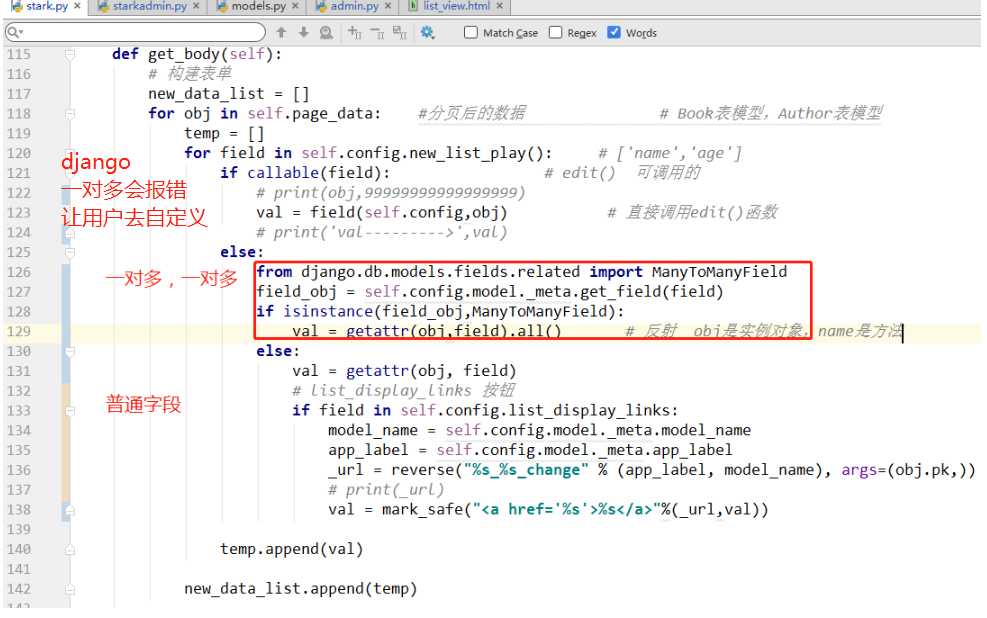The image size is (987, 618).
Task: Open the search settings gear icon
Action: click(427, 32)
